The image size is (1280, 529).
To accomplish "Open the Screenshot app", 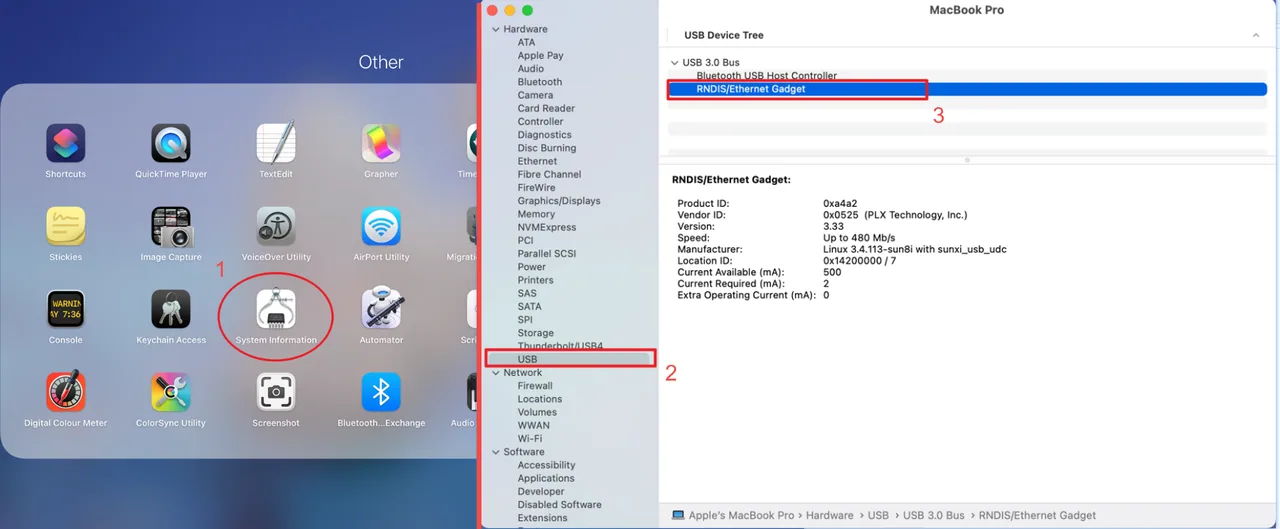I will [276, 392].
